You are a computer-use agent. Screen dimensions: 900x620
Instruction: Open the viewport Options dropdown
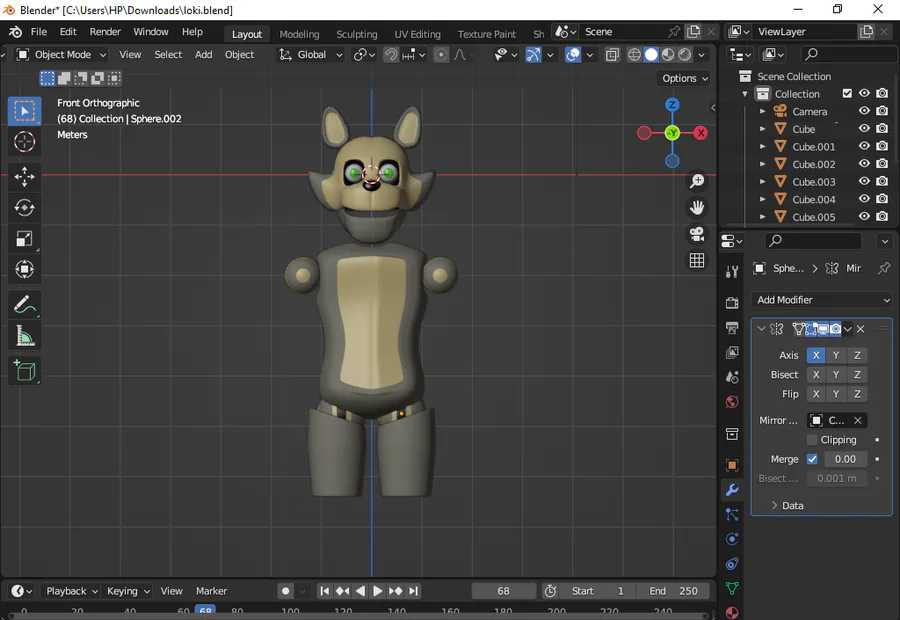pyautogui.click(x=685, y=78)
